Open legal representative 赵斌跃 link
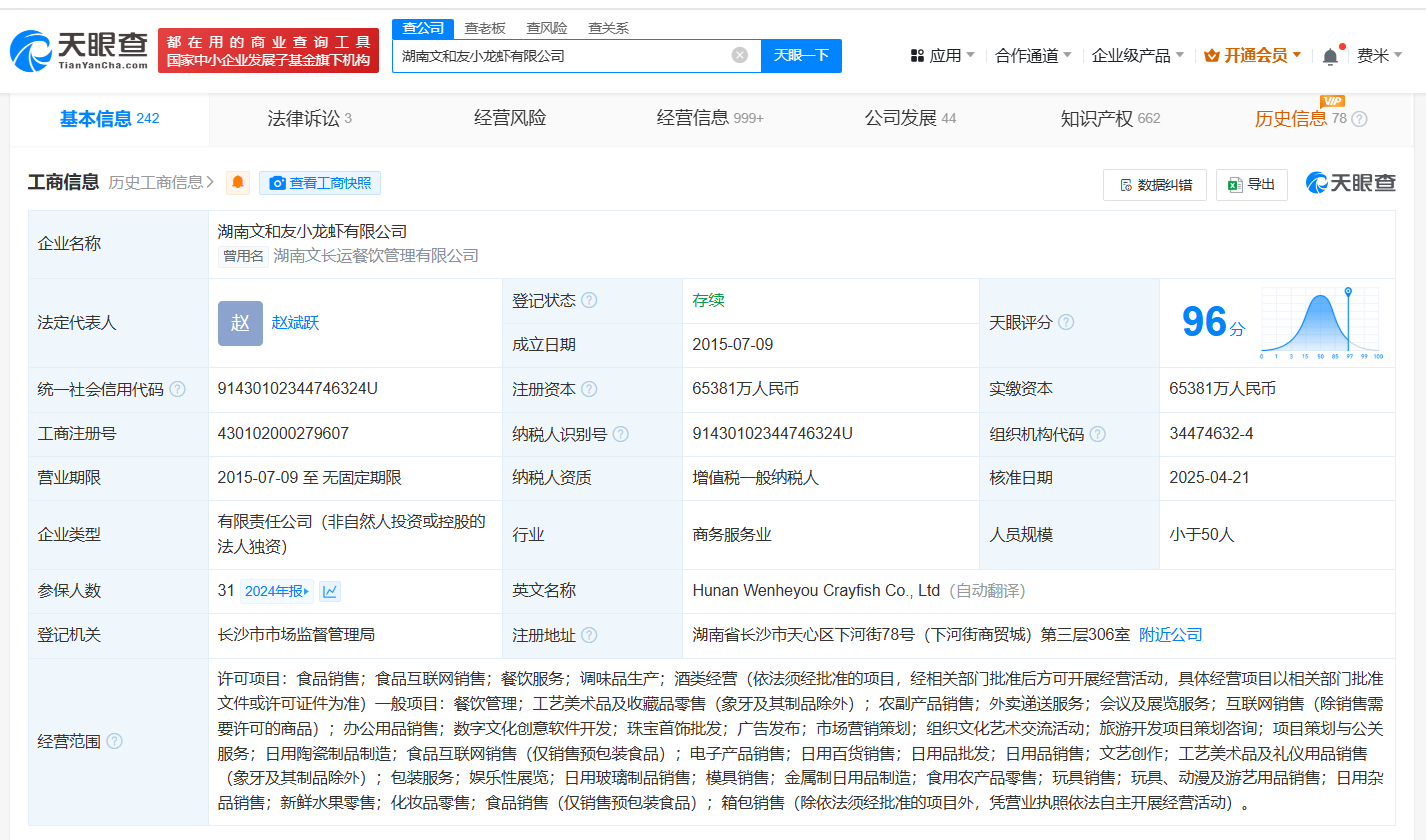The height and width of the screenshot is (840, 1426). pyautogui.click(x=295, y=322)
